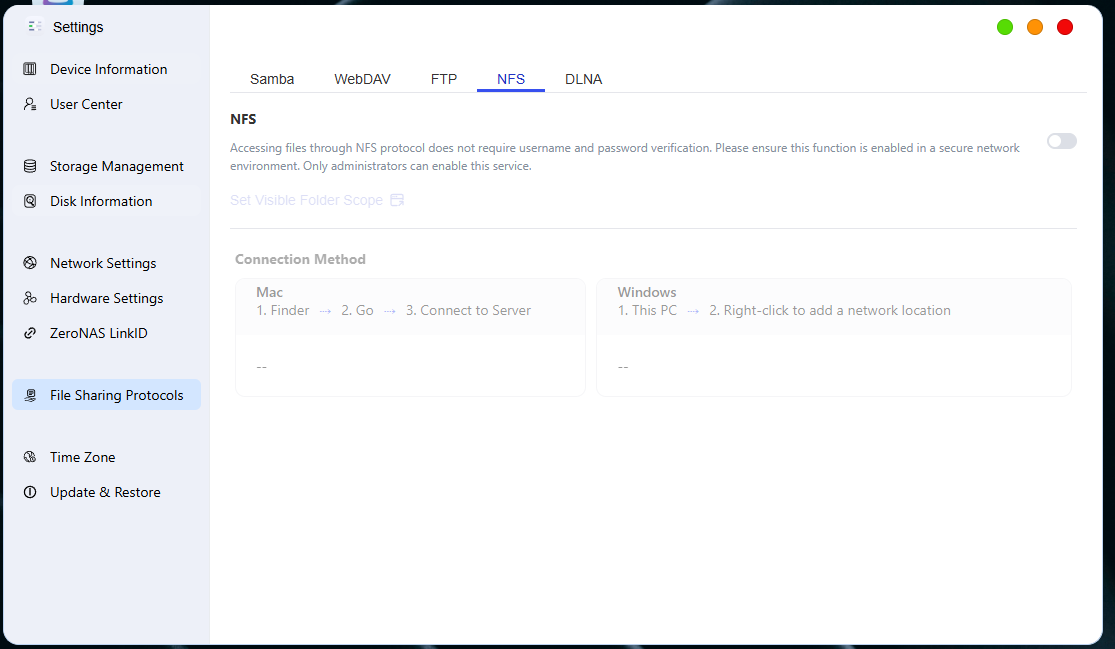Click the User Center person icon
1115x649 pixels.
click(30, 104)
